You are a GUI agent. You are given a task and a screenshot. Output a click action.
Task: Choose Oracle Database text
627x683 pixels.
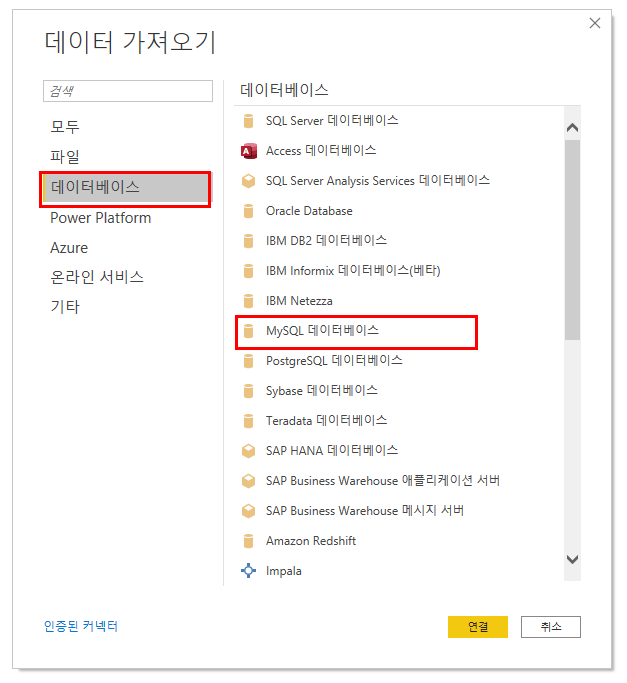click(309, 211)
